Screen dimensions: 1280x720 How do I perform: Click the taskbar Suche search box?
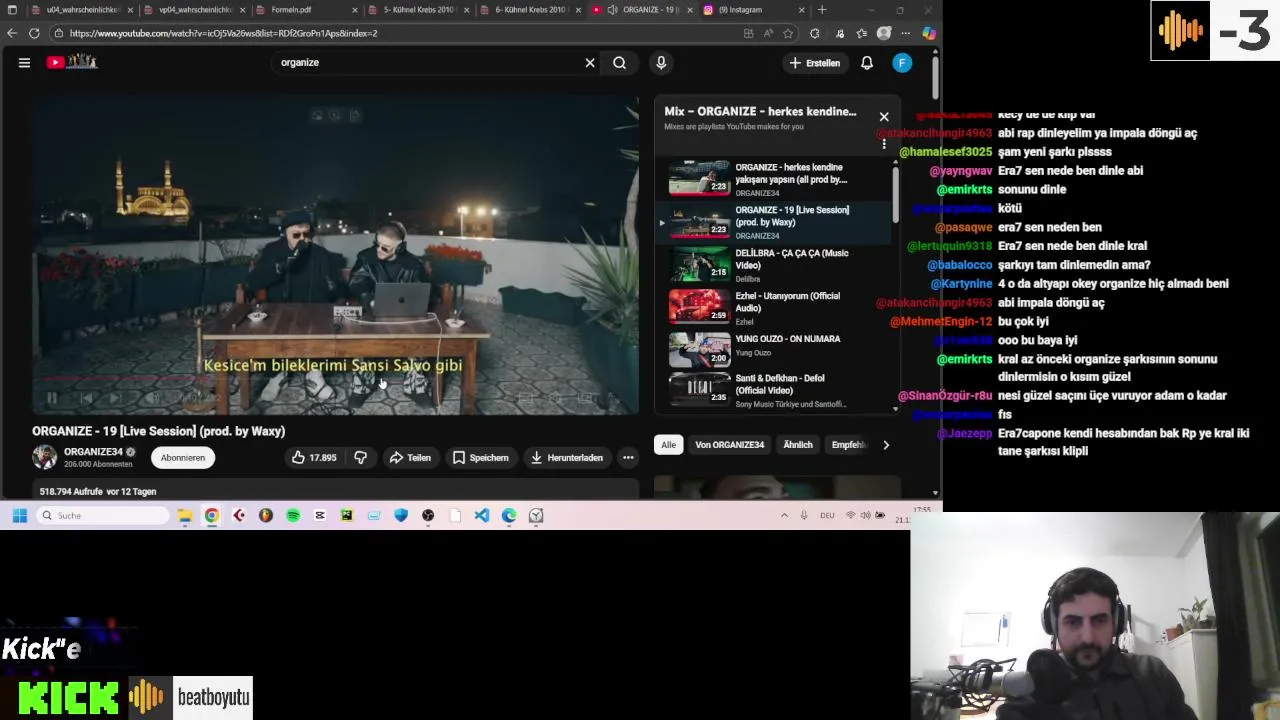point(103,516)
